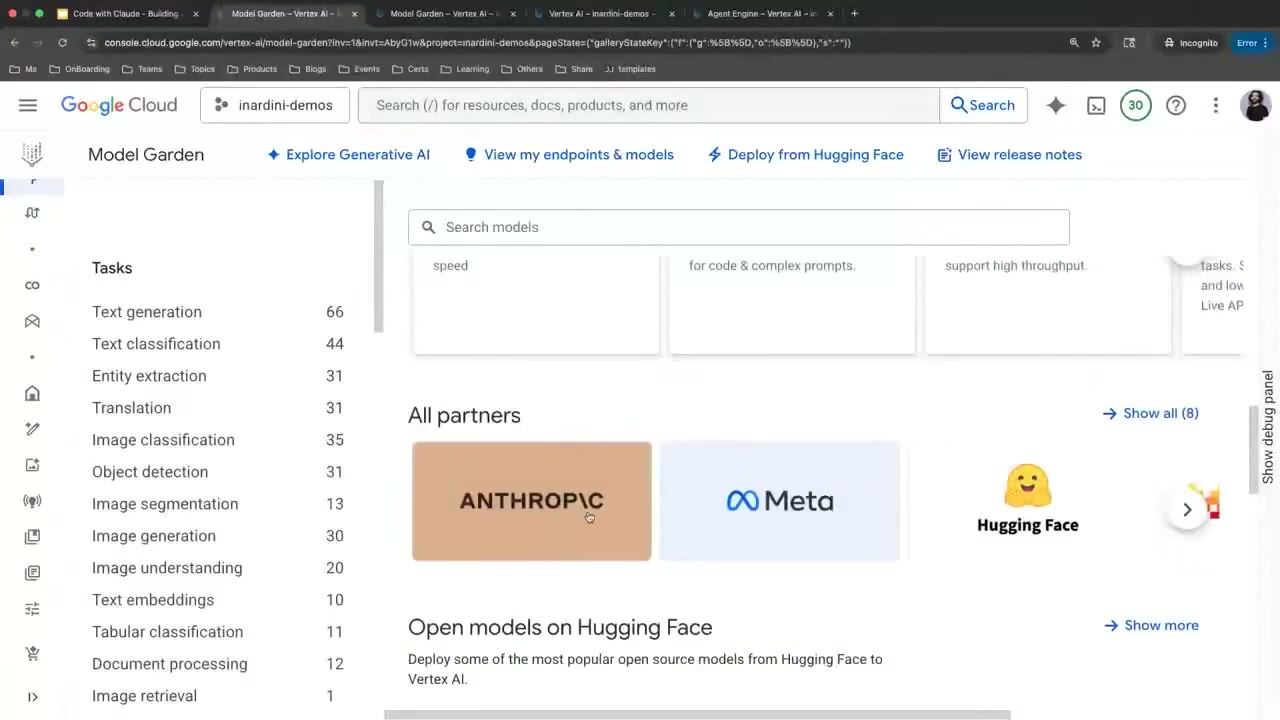Reload the page with the browser refresh icon
This screenshot has width=1280, height=720.
[62, 43]
